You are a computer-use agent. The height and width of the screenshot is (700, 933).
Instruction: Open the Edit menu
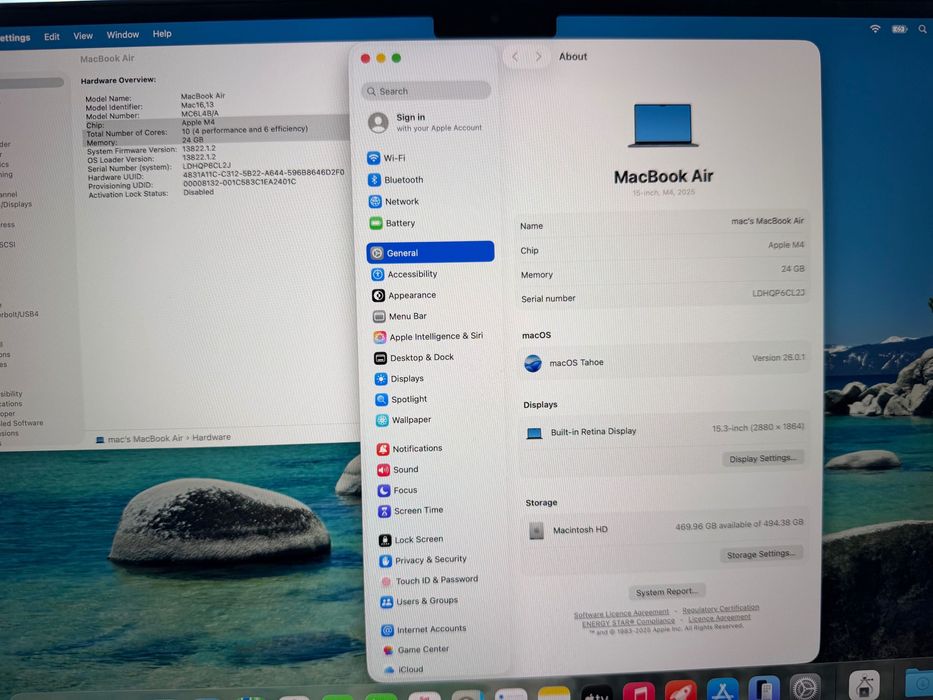point(52,37)
